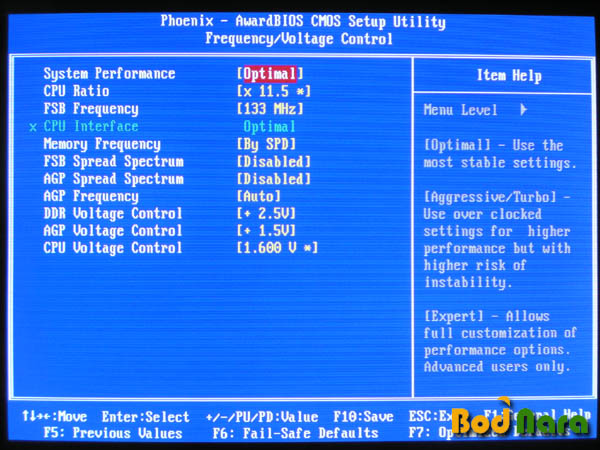Toggle AGP Spread Spectrum Disabled value
The width and height of the screenshot is (600, 450).
(274, 179)
